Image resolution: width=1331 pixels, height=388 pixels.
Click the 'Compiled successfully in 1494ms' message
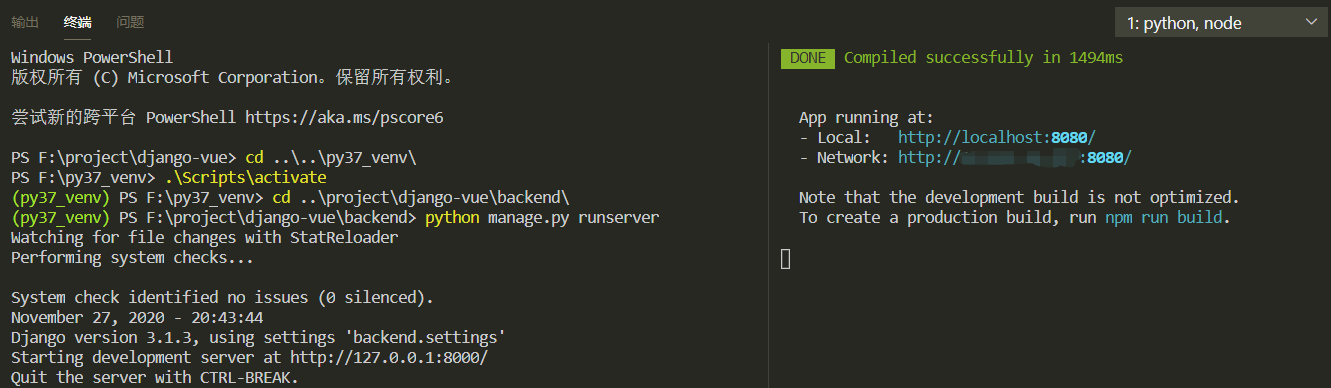pyautogui.click(x=983, y=58)
